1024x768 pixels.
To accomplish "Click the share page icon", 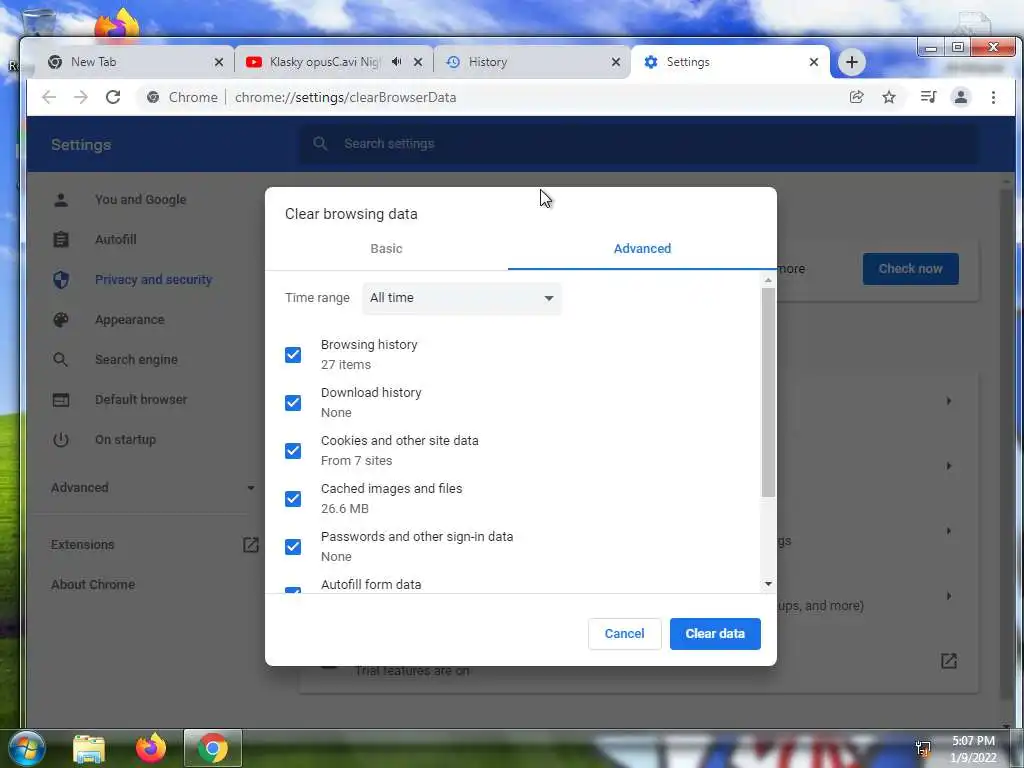I will (856, 97).
